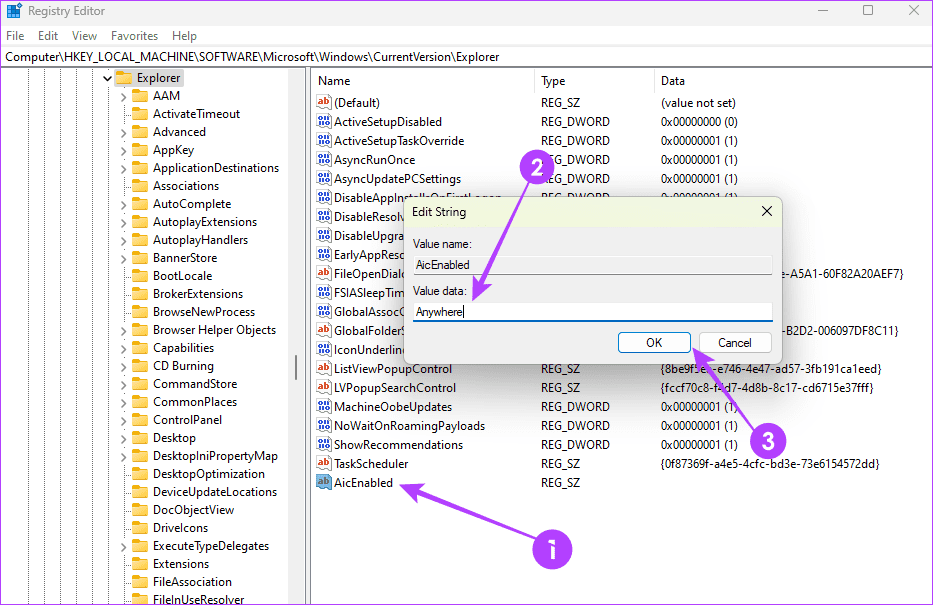Click the (Default) value icon
The image size is (933, 605).
point(323,103)
